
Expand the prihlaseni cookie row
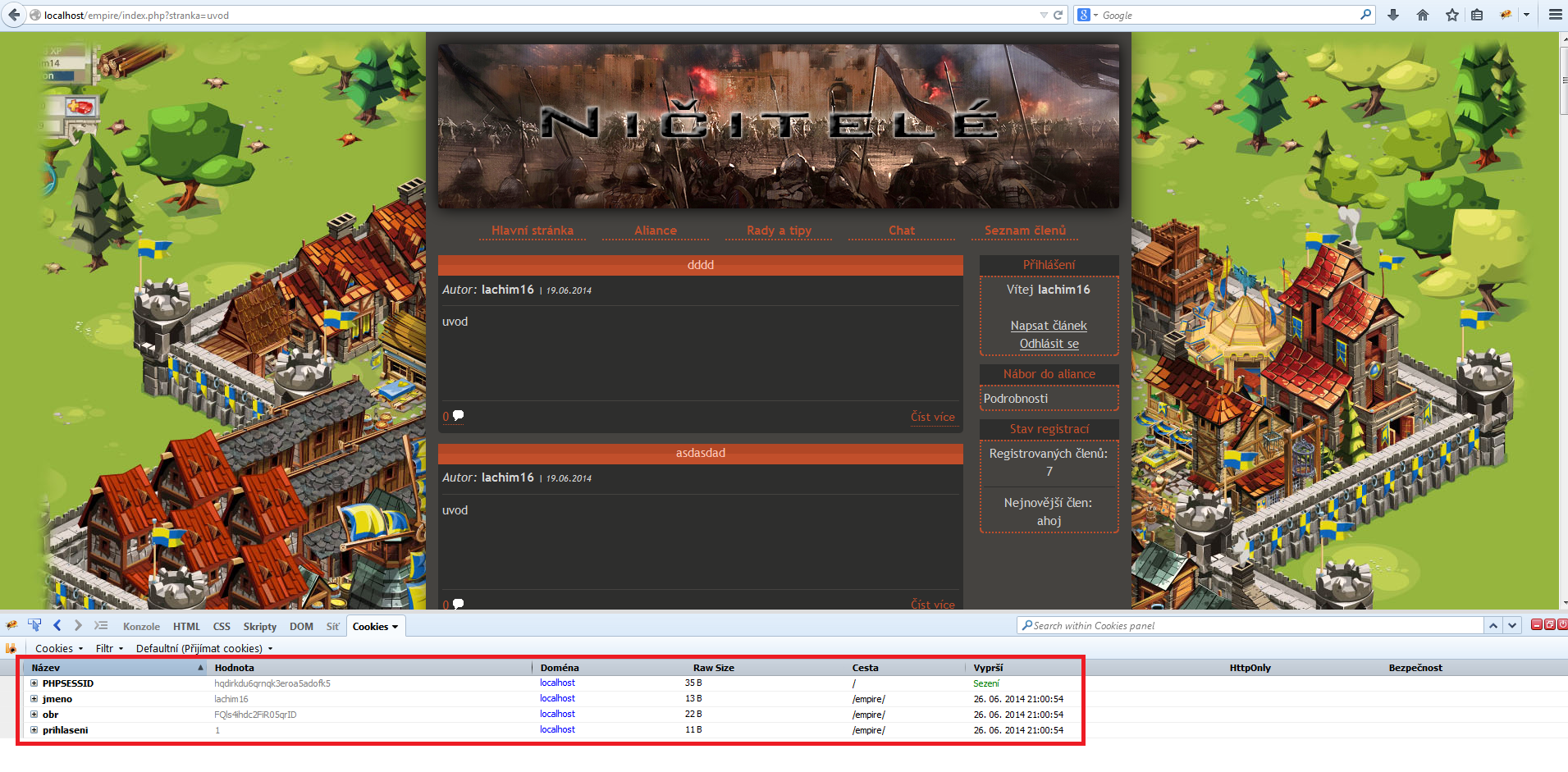click(x=34, y=730)
